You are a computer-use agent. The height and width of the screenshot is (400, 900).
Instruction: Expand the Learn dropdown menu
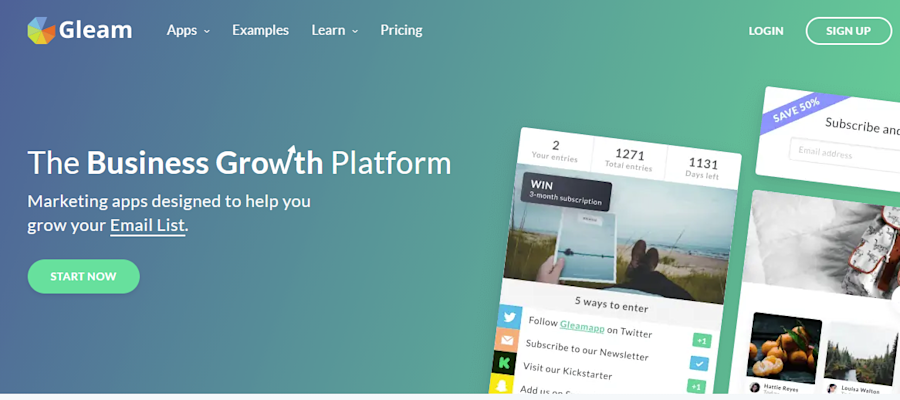335,30
